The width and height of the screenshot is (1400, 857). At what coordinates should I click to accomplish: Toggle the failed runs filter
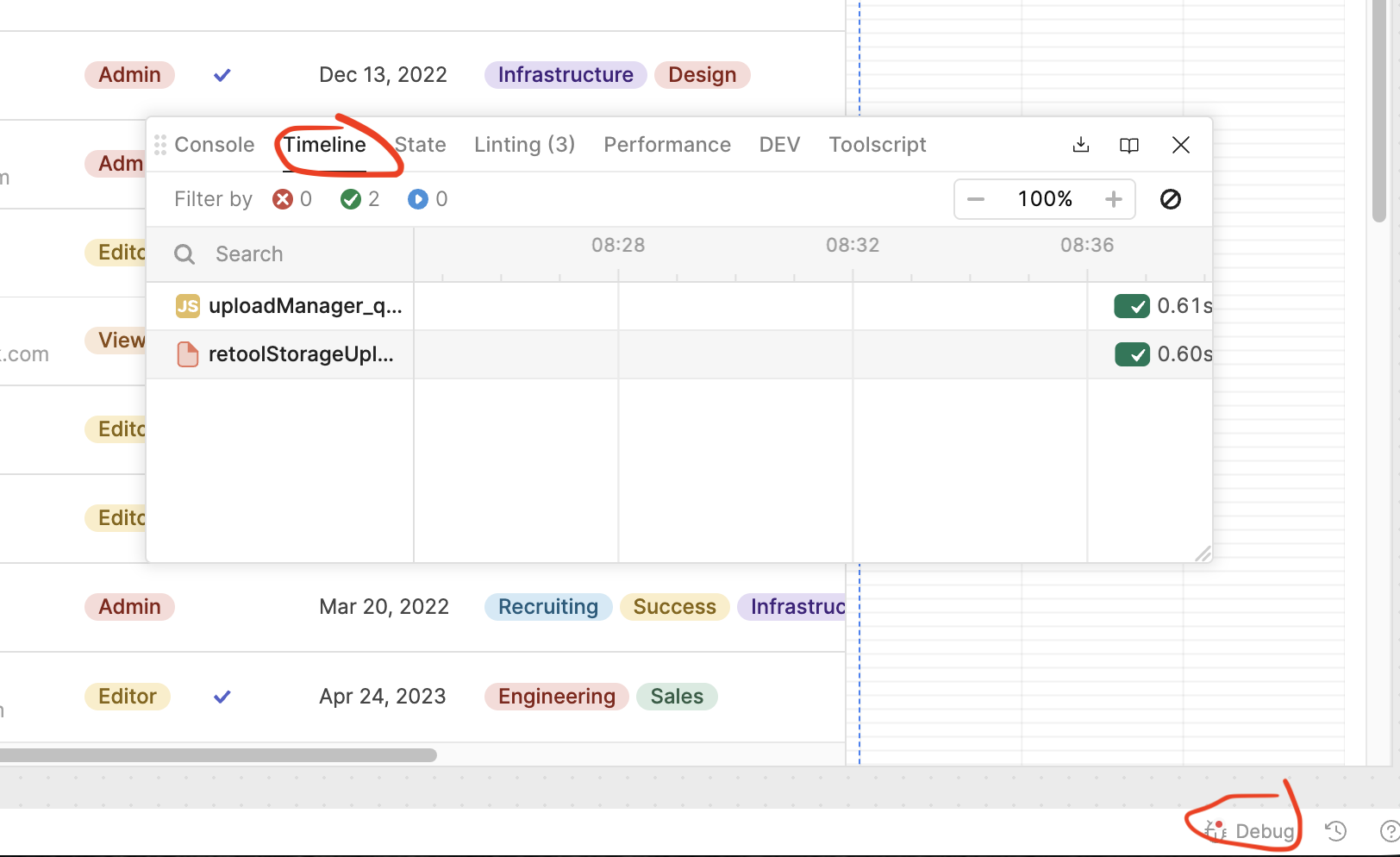point(283,199)
